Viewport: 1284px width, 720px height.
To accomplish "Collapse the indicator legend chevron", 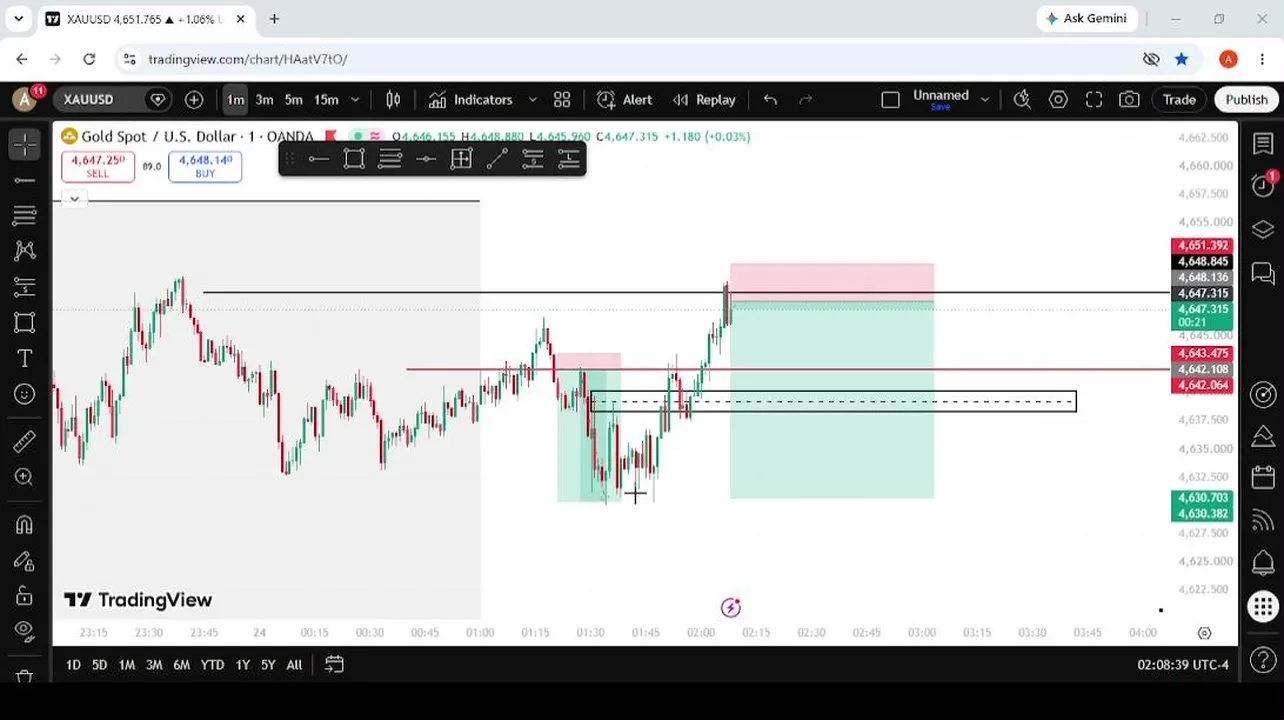I will (x=74, y=198).
